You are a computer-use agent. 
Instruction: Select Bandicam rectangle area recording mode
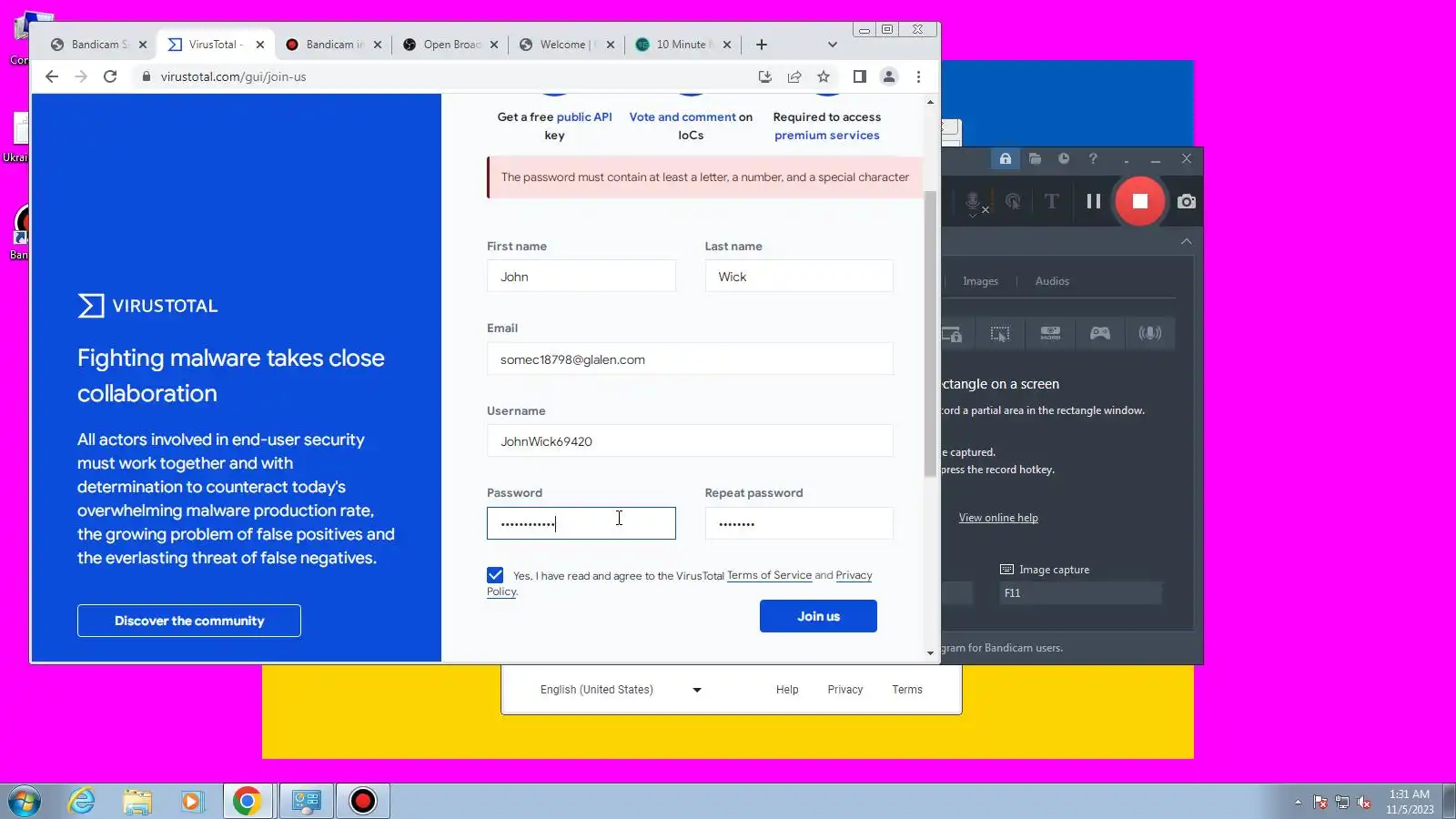(1000, 334)
